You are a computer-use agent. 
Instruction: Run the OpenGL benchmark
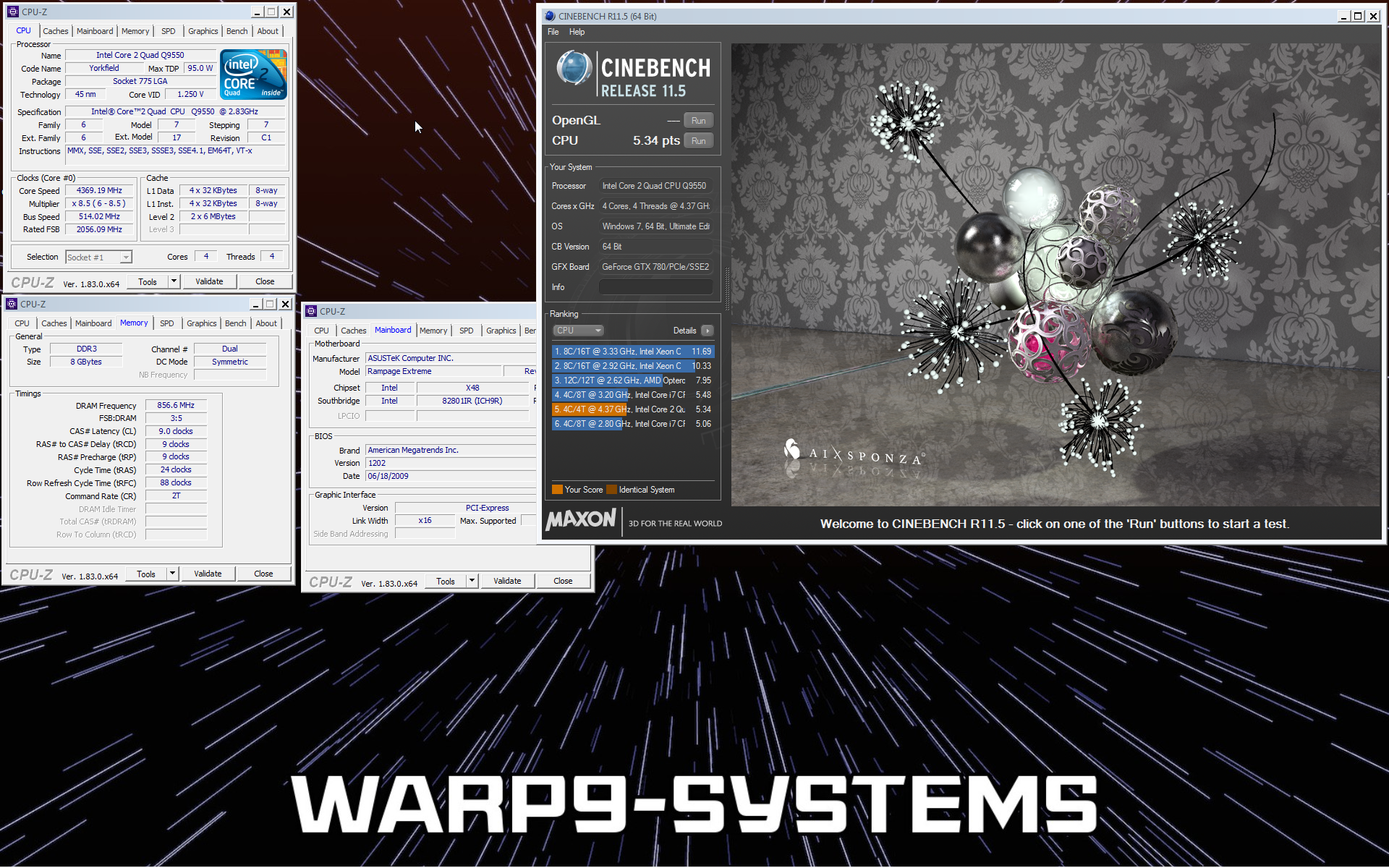[698, 121]
